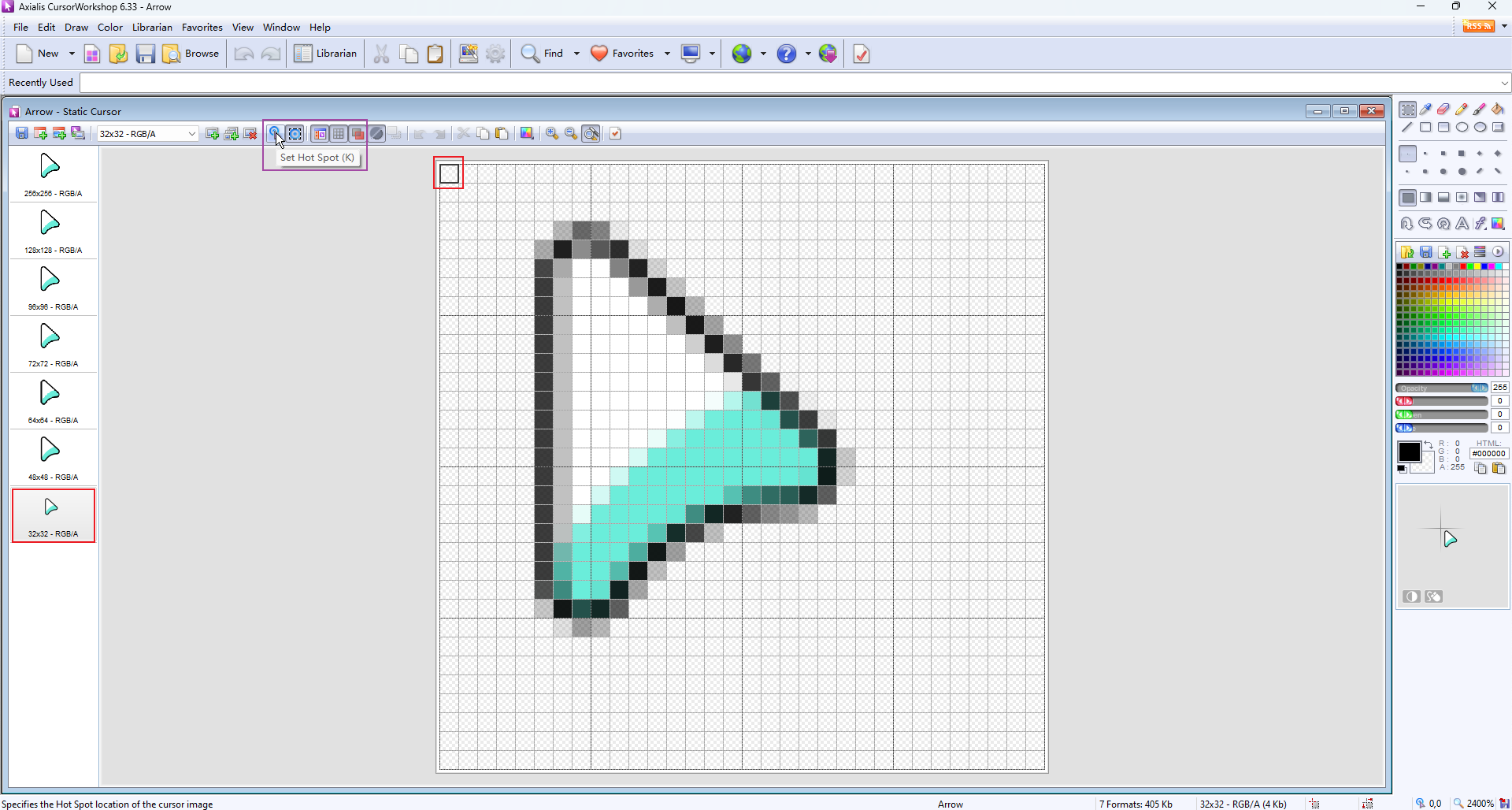Screen dimensions: 1512x810
Task: Open the Librarian menu
Action: pyautogui.click(x=152, y=28)
